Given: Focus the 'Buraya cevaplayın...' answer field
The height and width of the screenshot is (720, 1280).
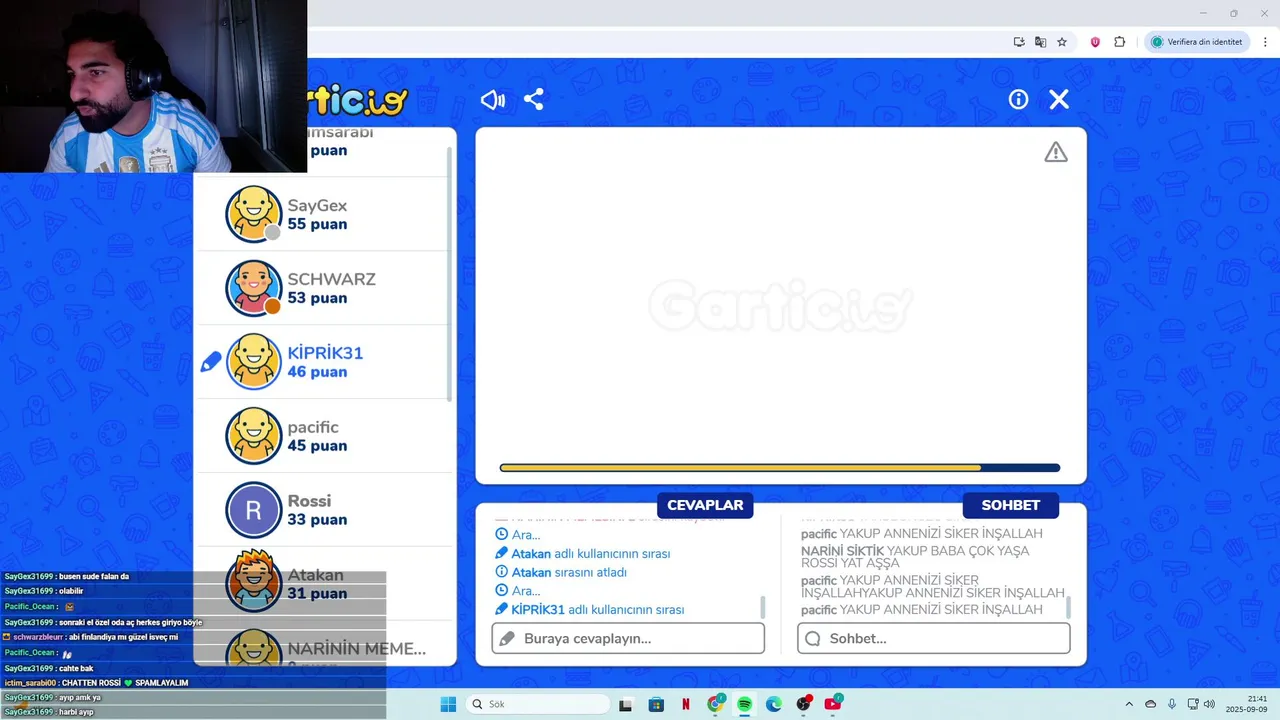Looking at the screenshot, I should (x=628, y=638).
